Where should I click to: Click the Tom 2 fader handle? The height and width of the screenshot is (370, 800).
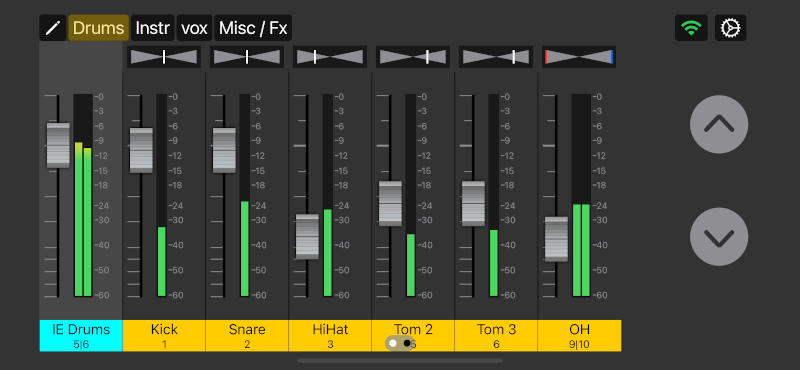(390, 203)
